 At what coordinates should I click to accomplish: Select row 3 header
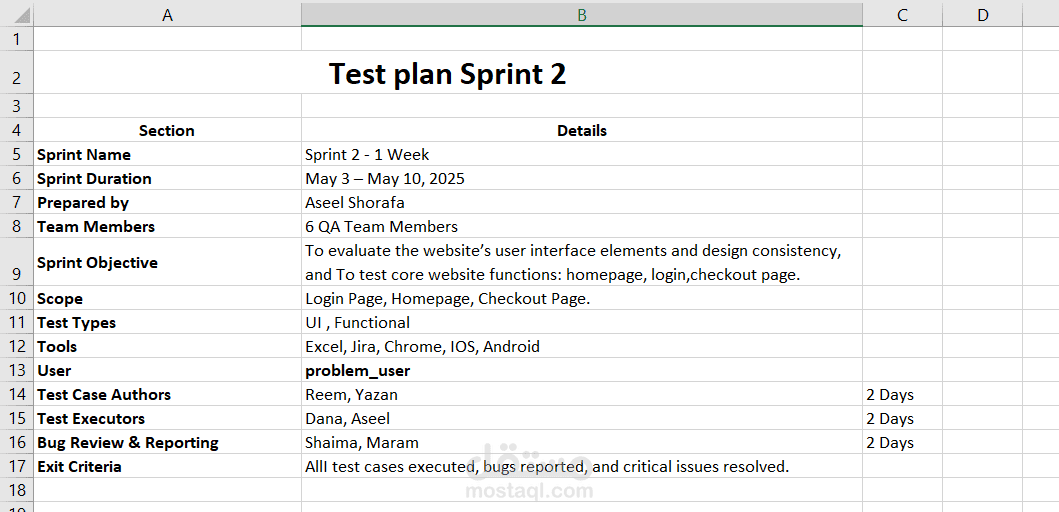coord(17,105)
